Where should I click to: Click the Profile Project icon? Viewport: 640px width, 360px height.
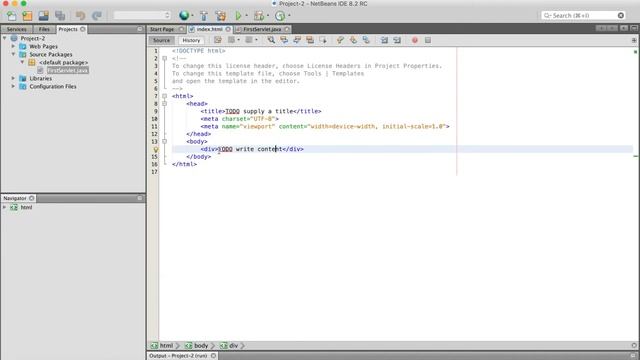[280, 16]
